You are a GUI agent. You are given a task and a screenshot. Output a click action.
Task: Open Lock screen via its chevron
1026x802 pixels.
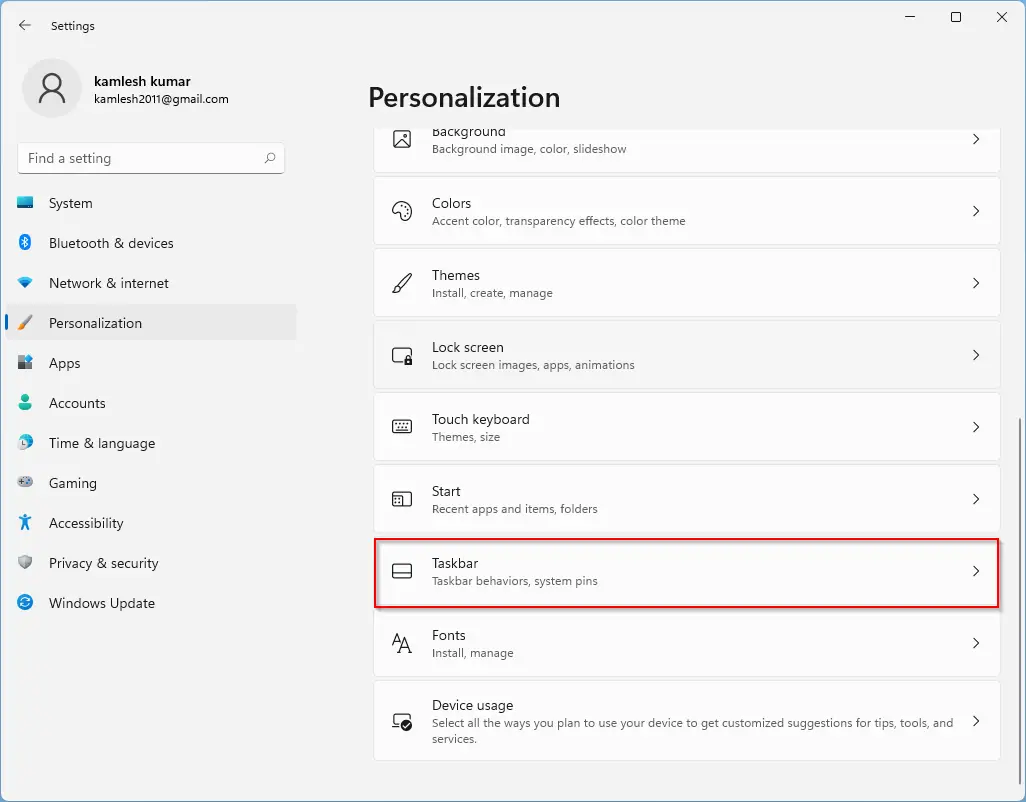[x=976, y=355]
